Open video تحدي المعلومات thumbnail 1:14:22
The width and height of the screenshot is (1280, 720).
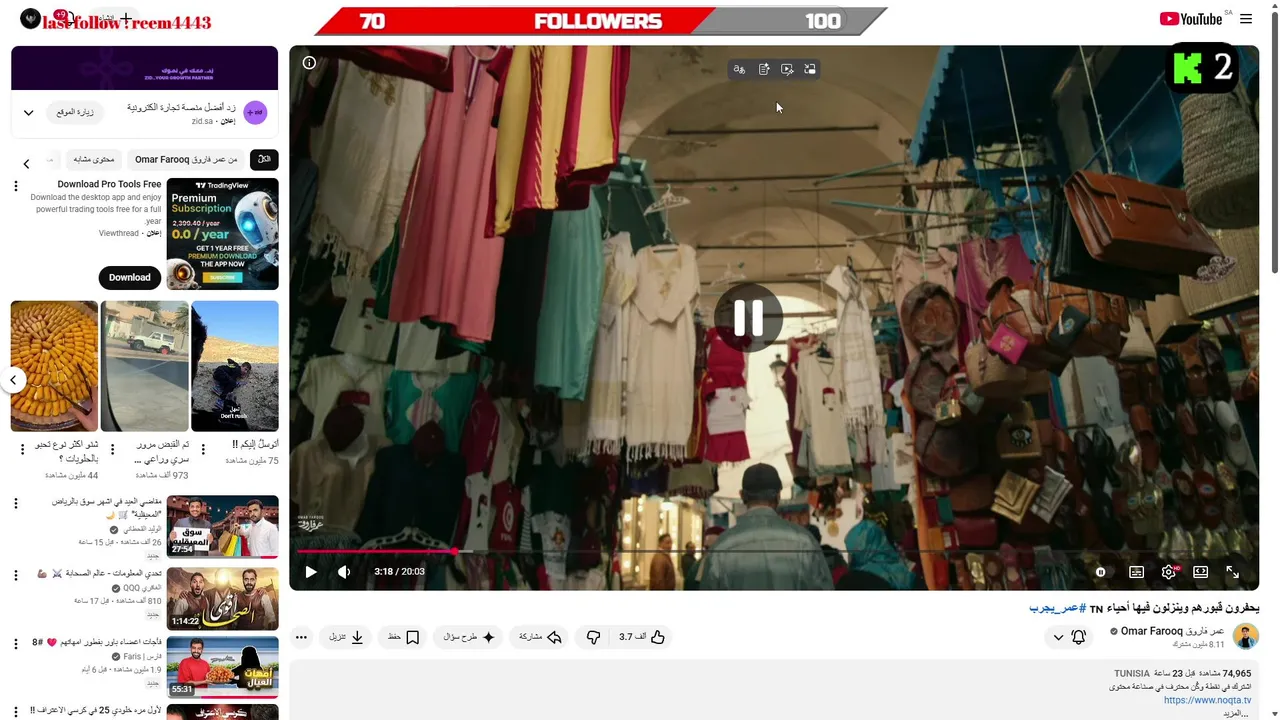coord(222,598)
